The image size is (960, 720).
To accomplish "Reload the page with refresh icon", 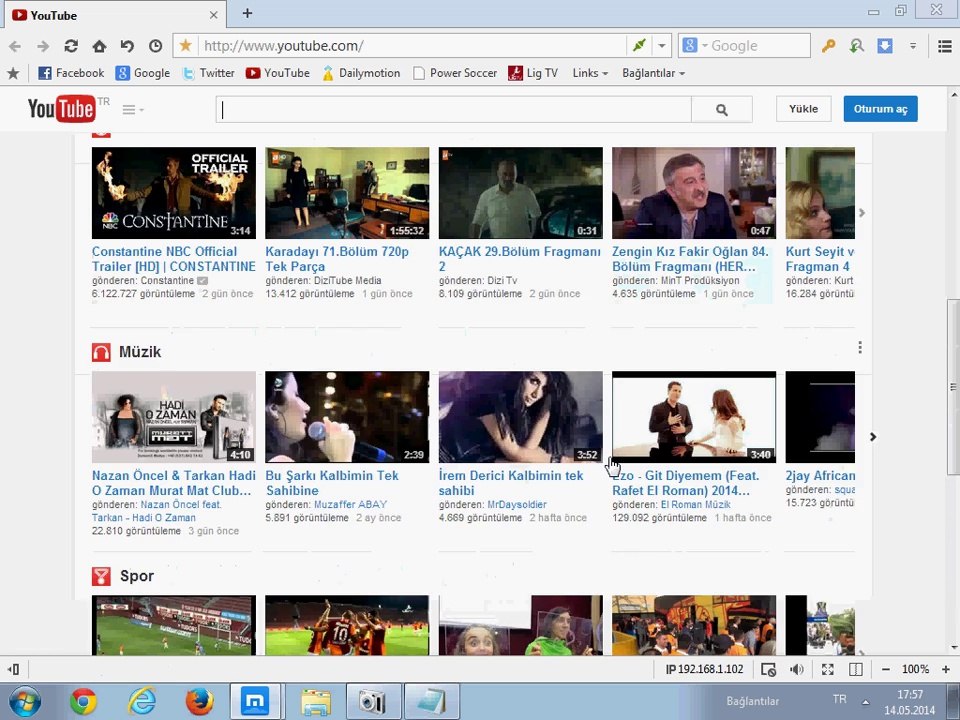I will 71,46.
